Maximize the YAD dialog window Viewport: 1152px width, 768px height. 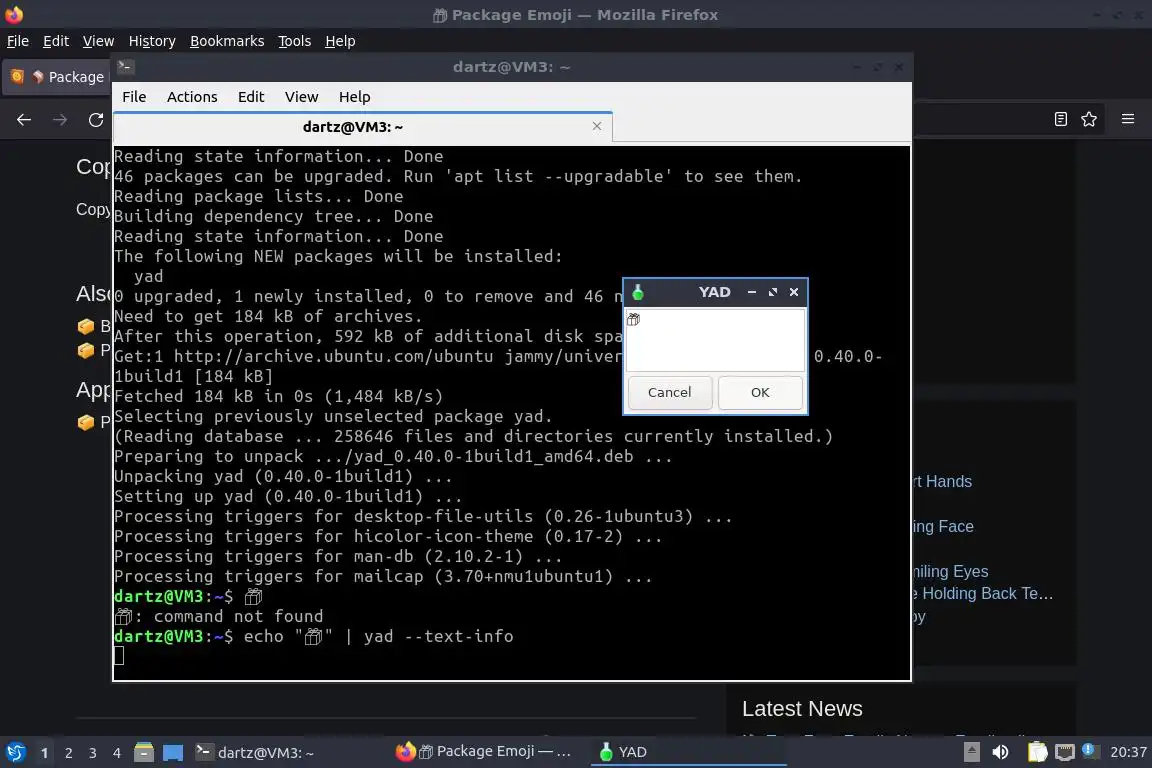coord(773,293)
